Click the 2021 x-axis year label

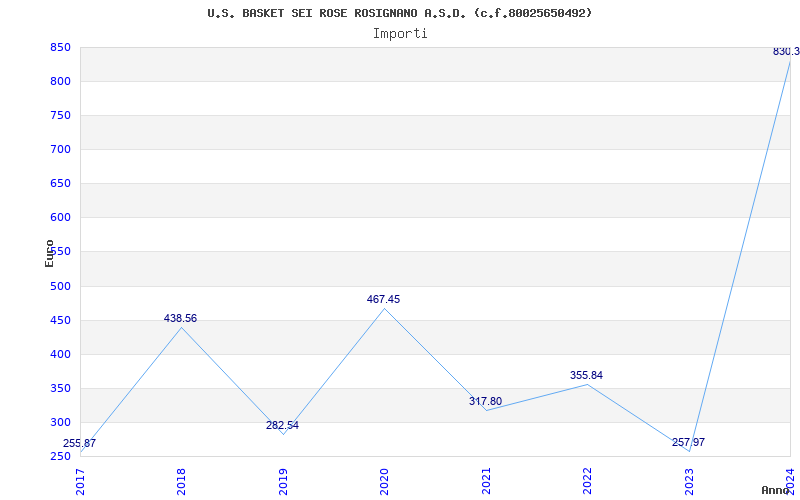click(486, 482)
